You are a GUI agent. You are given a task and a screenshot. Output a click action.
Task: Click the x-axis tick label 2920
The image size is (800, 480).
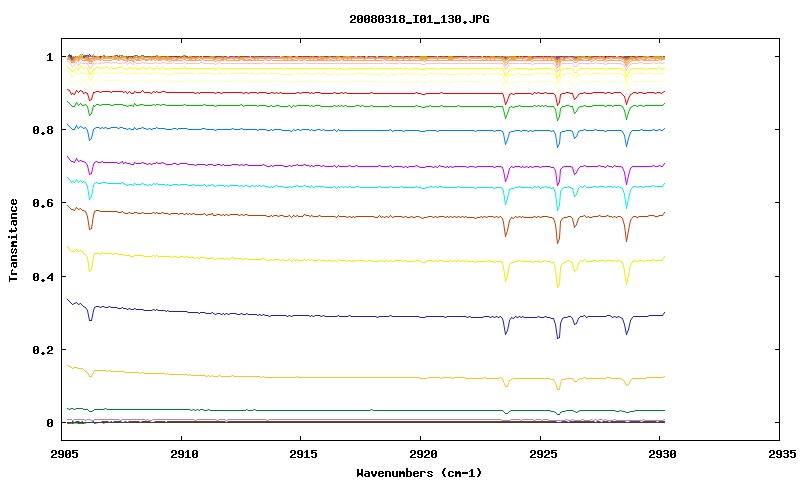423,454
